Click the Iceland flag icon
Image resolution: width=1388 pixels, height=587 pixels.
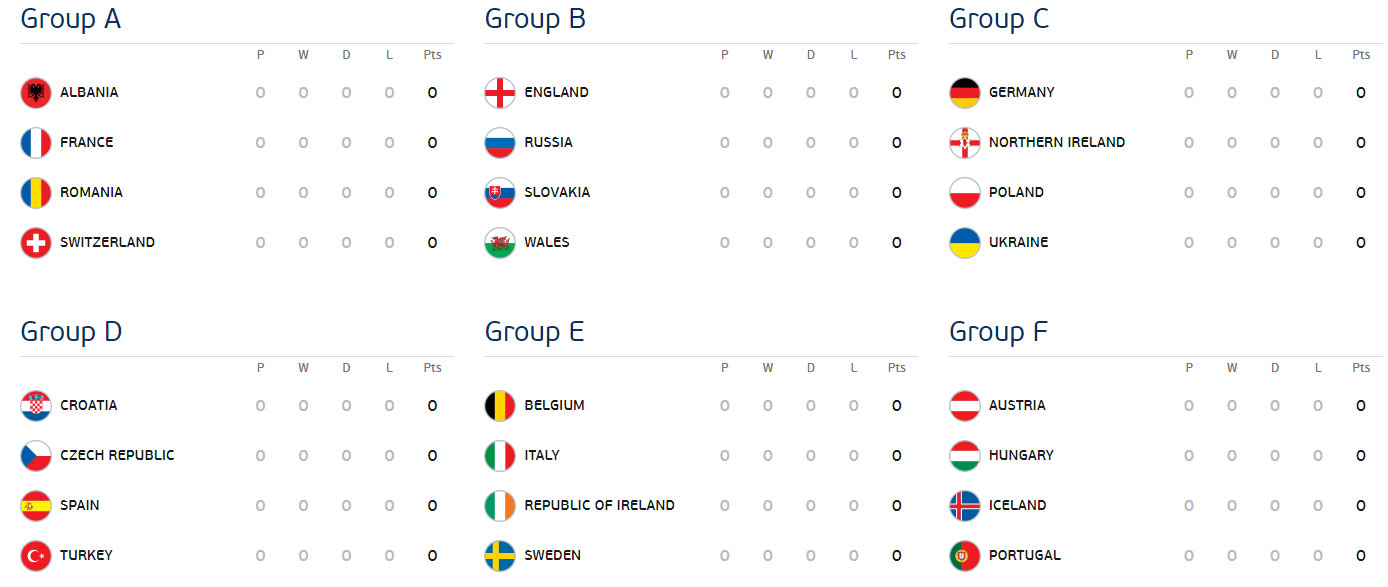coord(965,506)
